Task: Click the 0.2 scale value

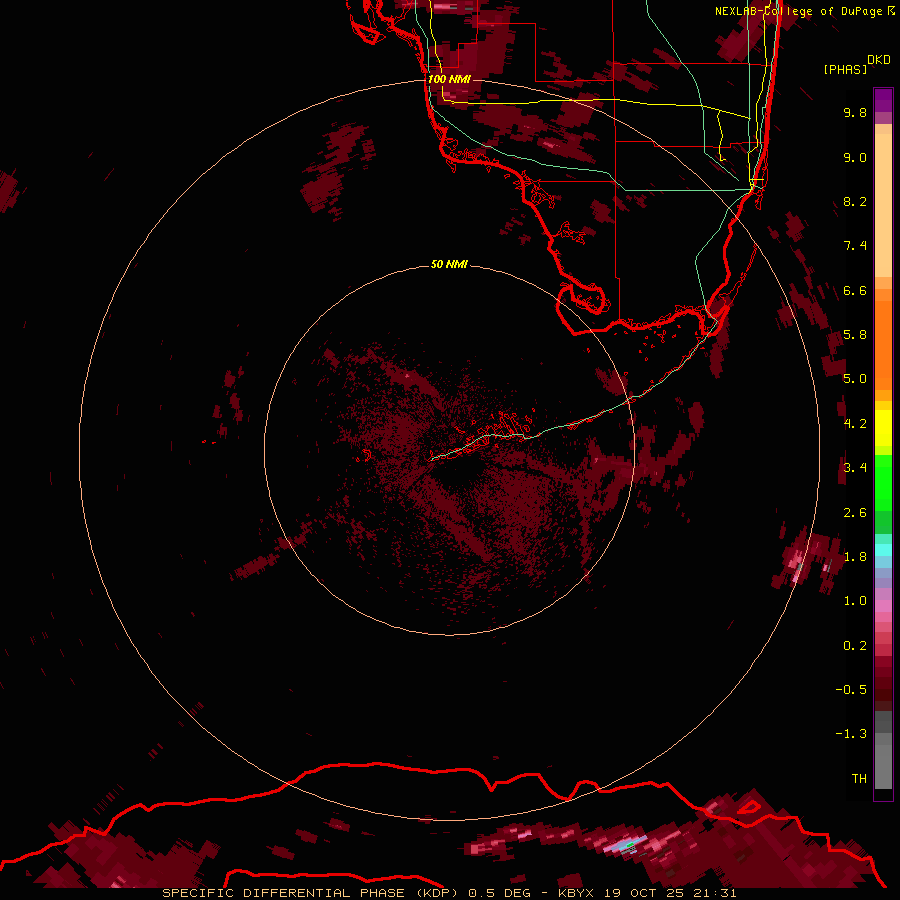Action: click(855, 646)
